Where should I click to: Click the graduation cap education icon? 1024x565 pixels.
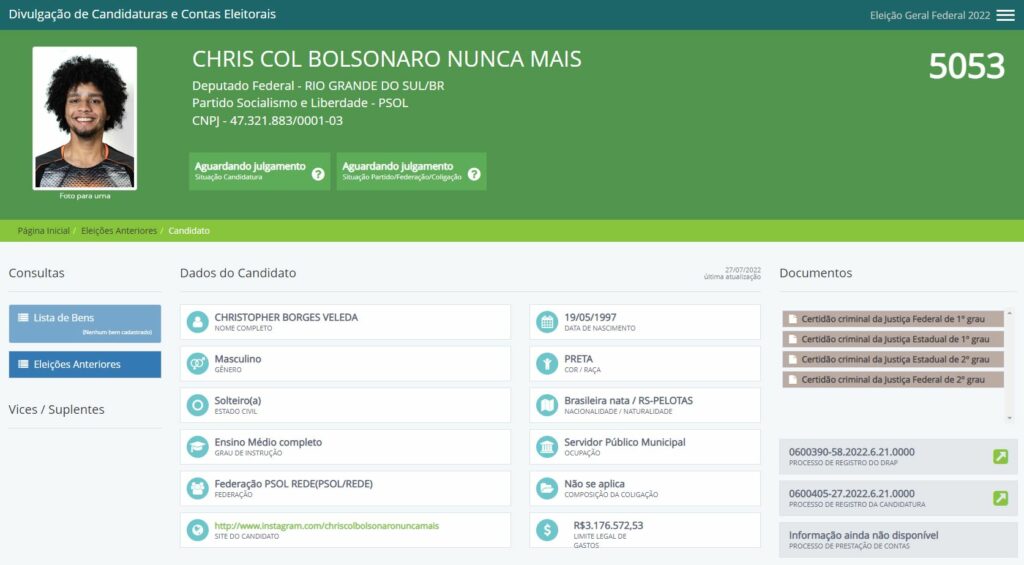click(197, 447)
